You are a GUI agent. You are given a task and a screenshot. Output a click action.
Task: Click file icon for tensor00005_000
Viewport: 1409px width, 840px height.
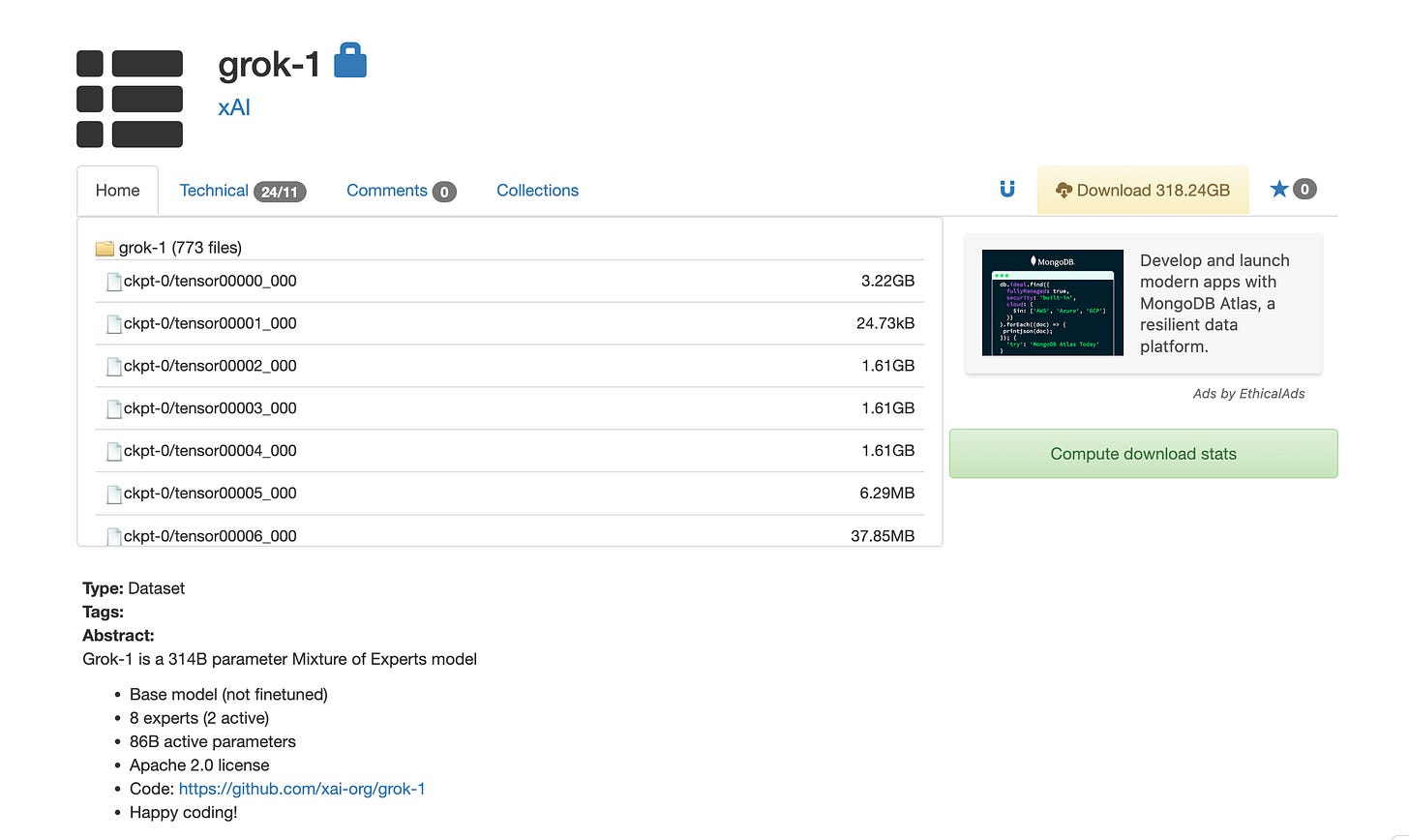(114, 495)
